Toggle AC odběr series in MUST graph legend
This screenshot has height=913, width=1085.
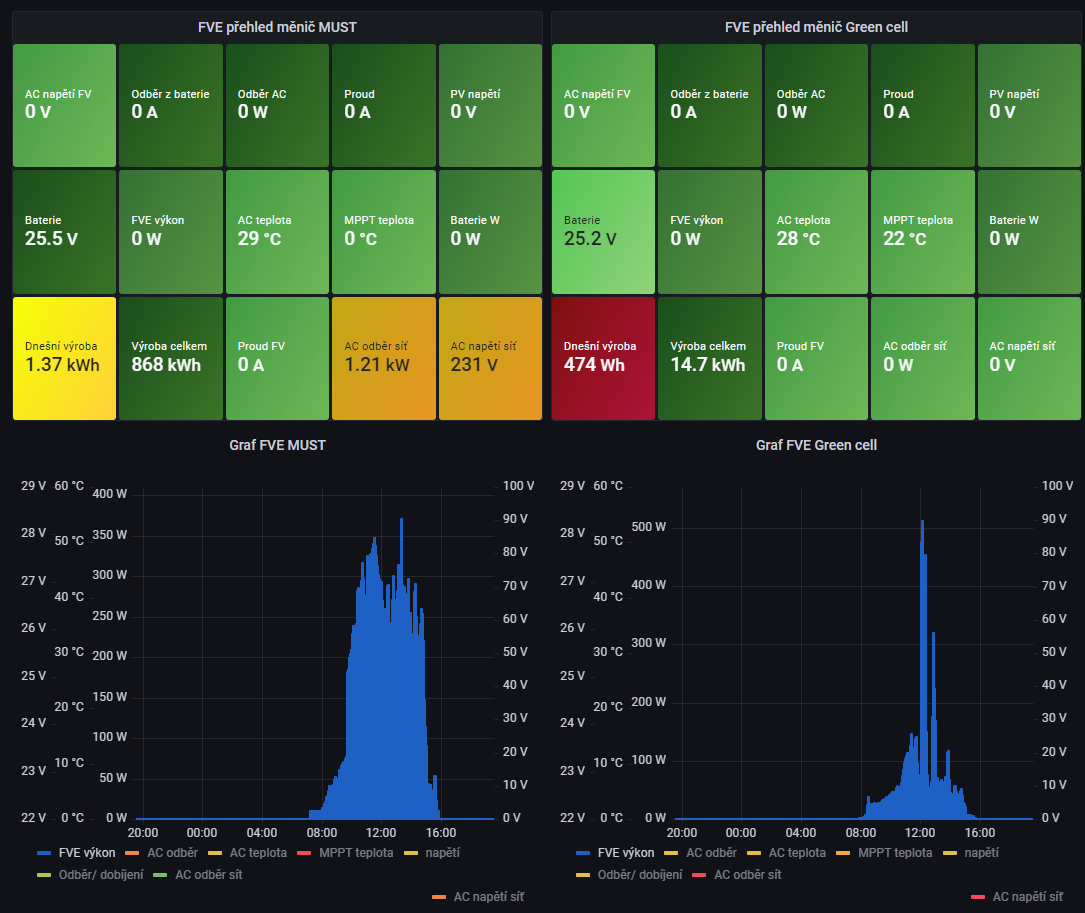172,853
